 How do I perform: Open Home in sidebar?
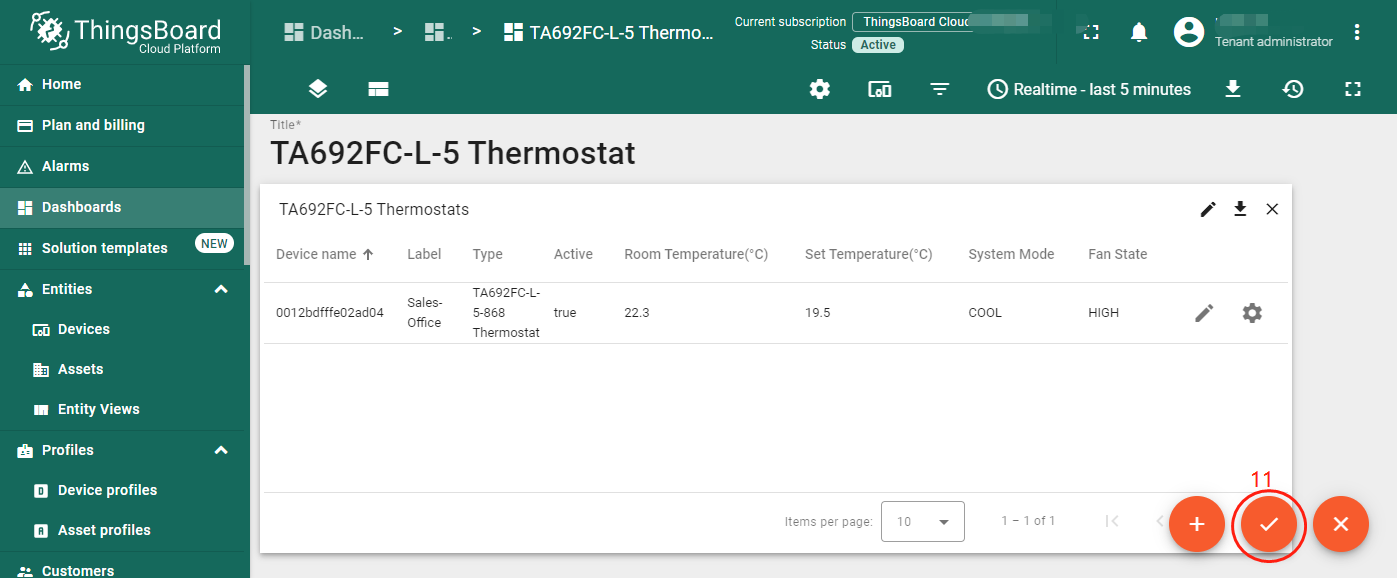(x=123, y=85)
